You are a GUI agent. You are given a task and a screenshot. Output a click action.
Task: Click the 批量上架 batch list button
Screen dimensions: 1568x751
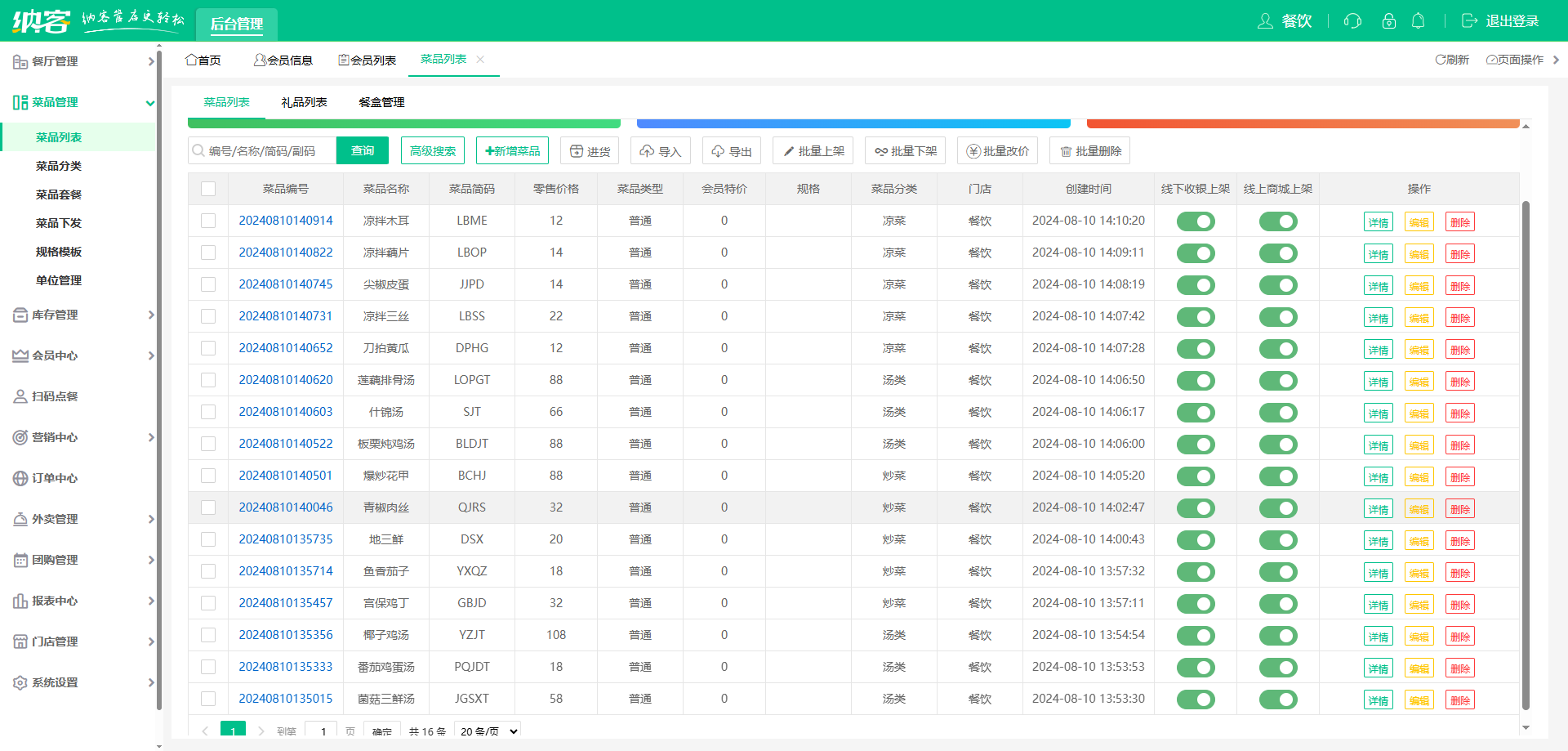point(813,151)
